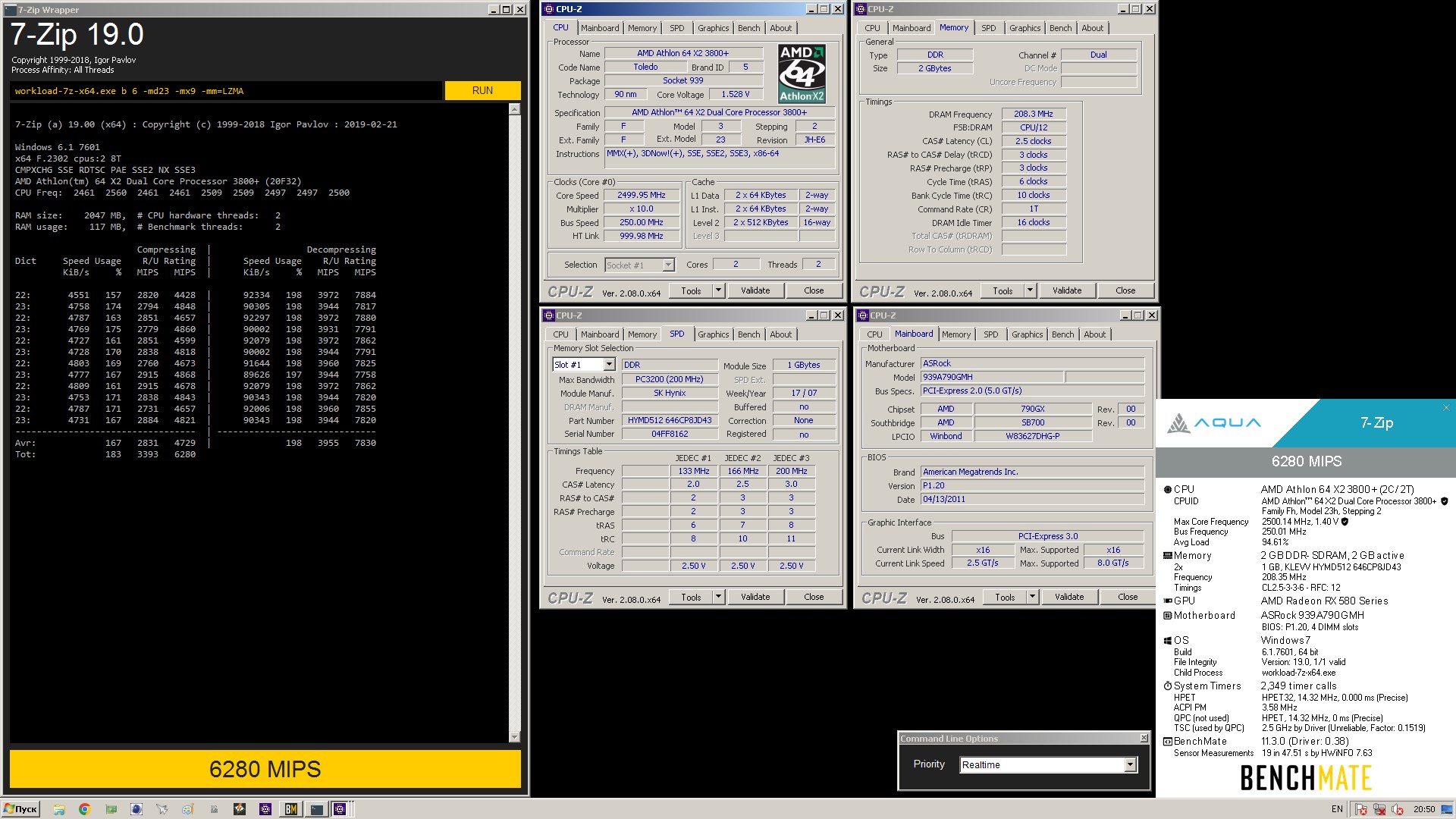Expand Tools arrow in CPU-Z CPU window
Viewport: 1456px width, 819px height.
click(x=718, y=290)
